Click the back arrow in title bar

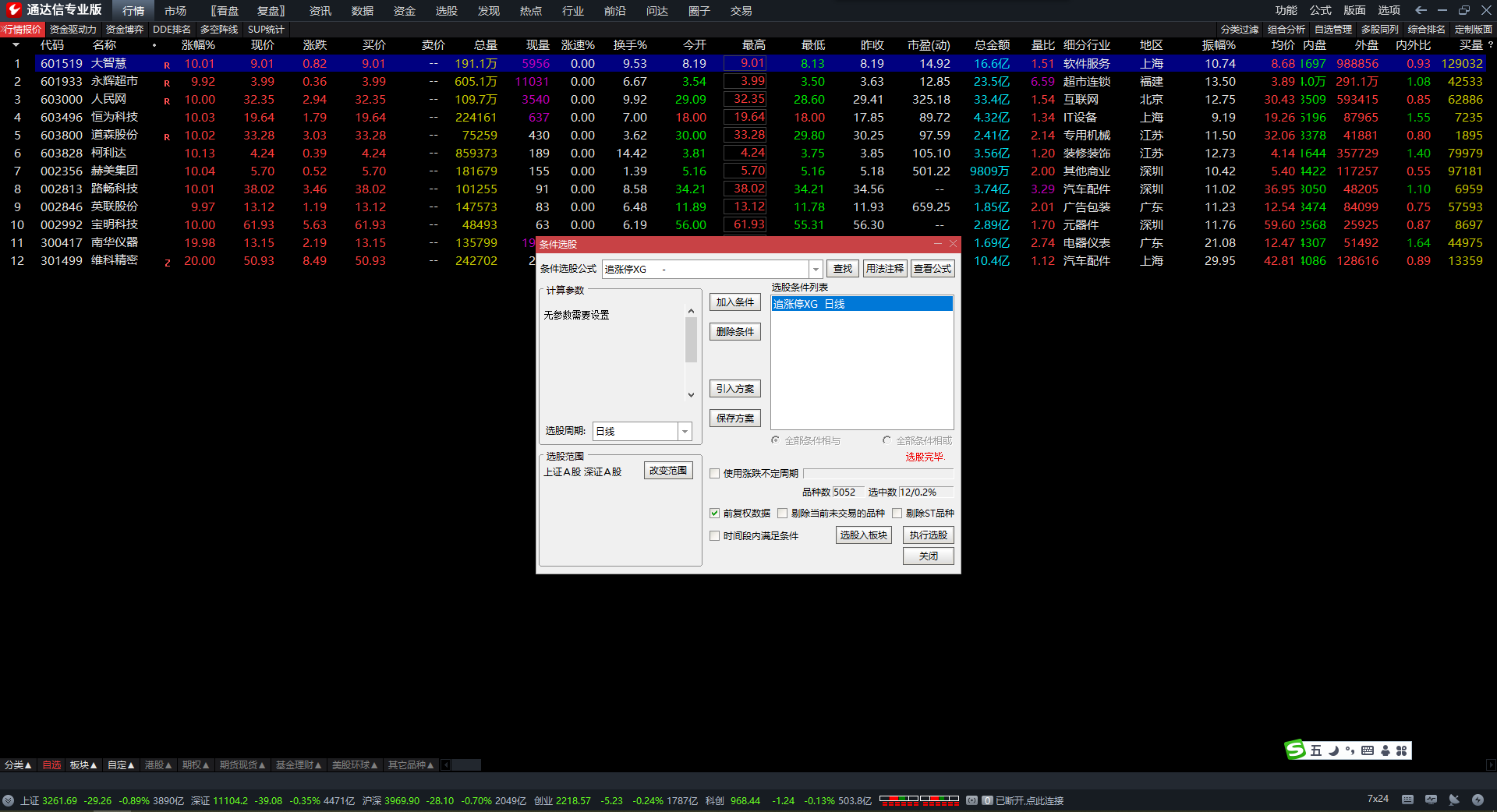coord(1421,10)
